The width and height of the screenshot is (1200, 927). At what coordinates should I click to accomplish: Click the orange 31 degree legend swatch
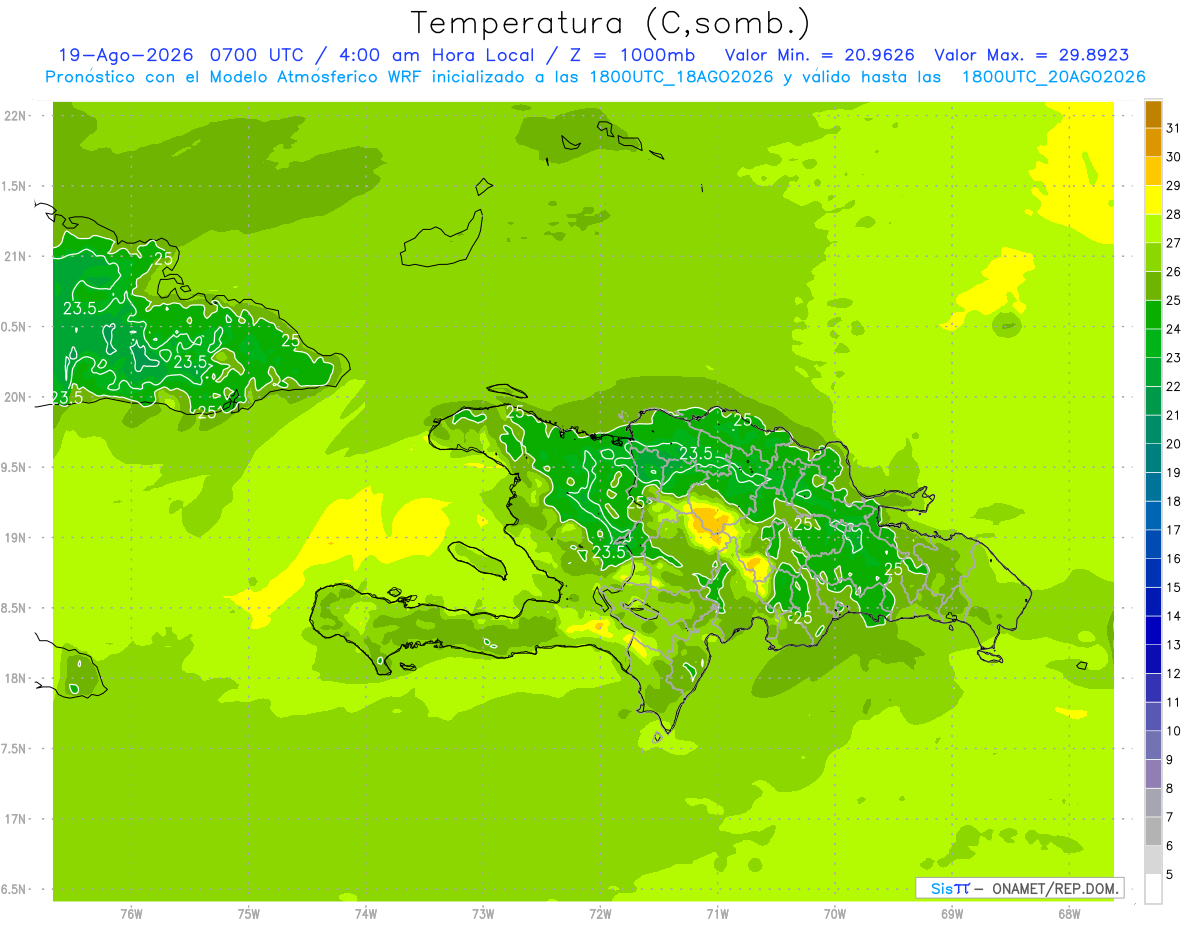[x=1153, y=115]
